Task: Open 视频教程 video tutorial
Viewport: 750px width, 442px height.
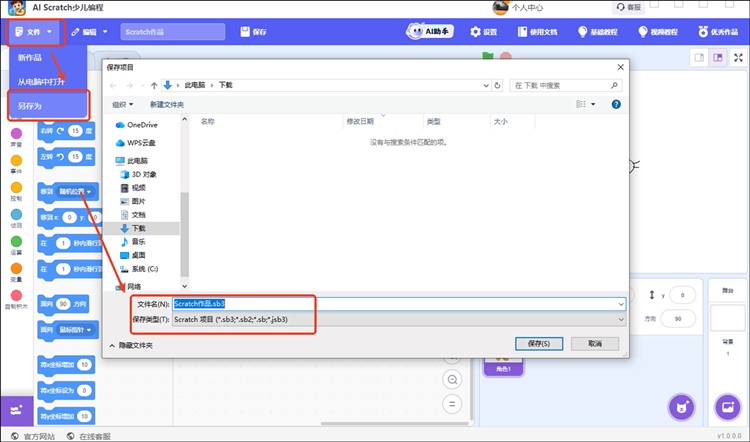Action: 658,32
